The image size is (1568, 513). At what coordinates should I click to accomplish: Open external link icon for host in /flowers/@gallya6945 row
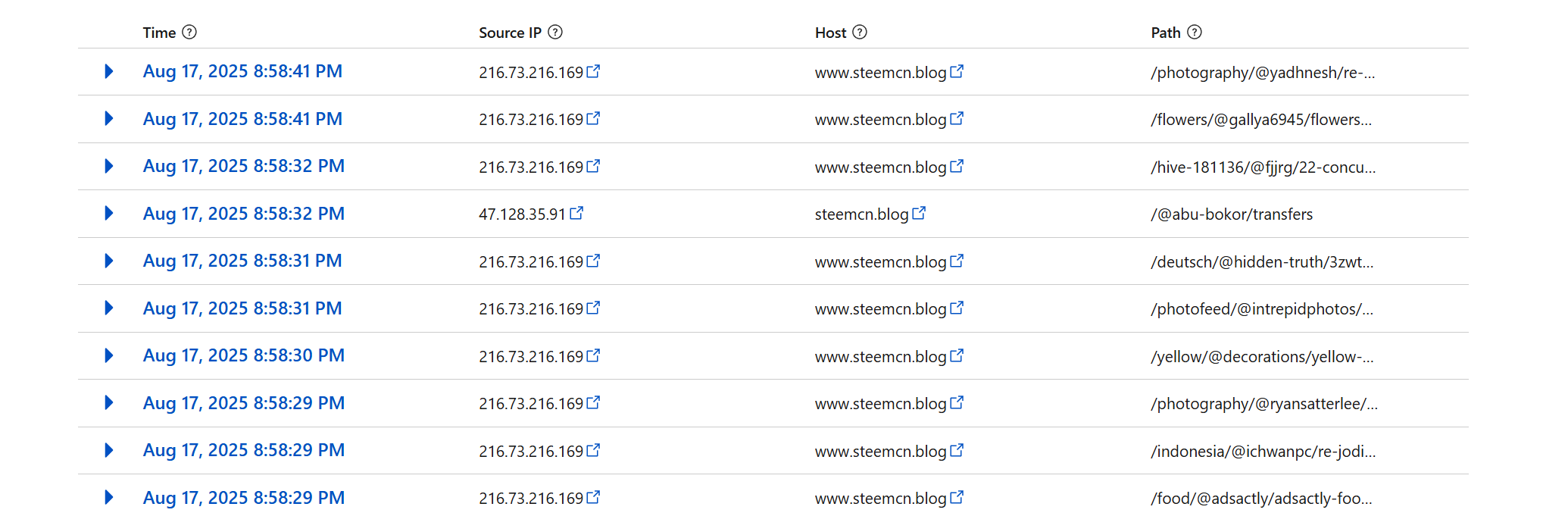pos(957,118)
